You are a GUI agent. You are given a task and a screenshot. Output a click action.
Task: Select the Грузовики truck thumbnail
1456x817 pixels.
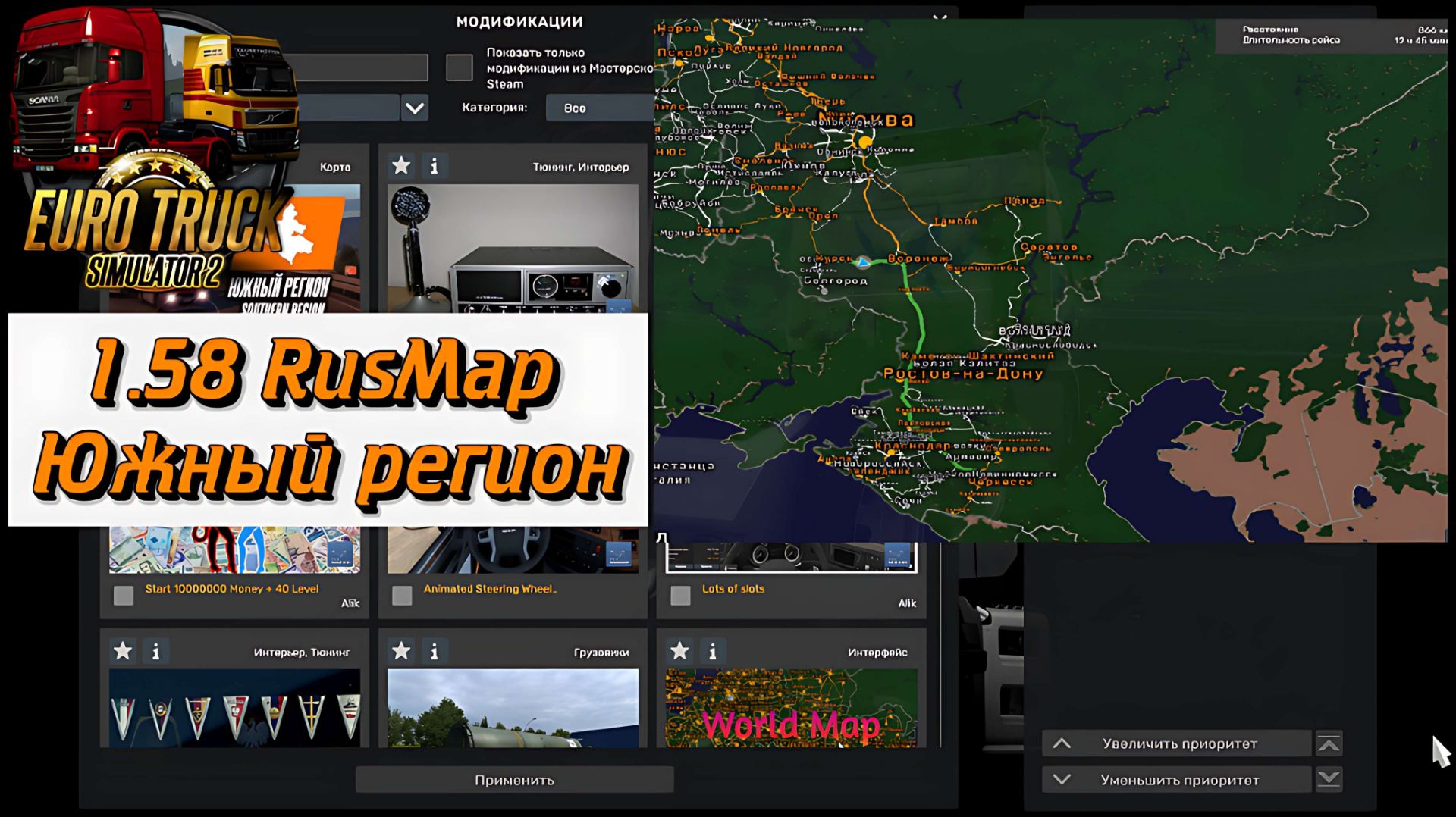(513, 708)
